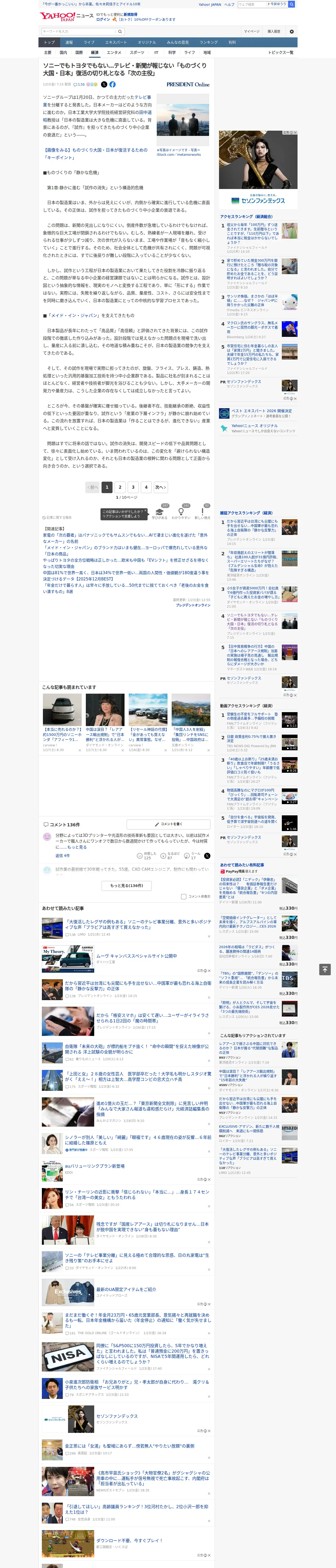Share the first comment on X
This screenshot has width=336, height=1568.
(207, 856)
